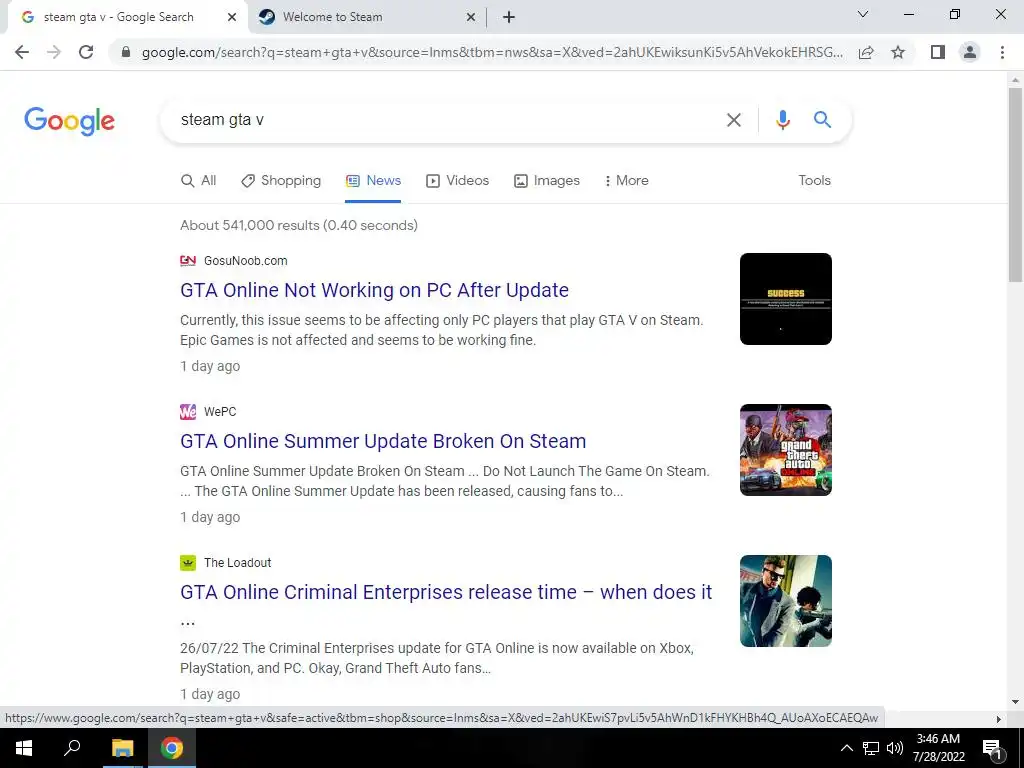Click the About 541,000 results text
The width and height of the screenshot is (1024, 768).
[299, 225]
